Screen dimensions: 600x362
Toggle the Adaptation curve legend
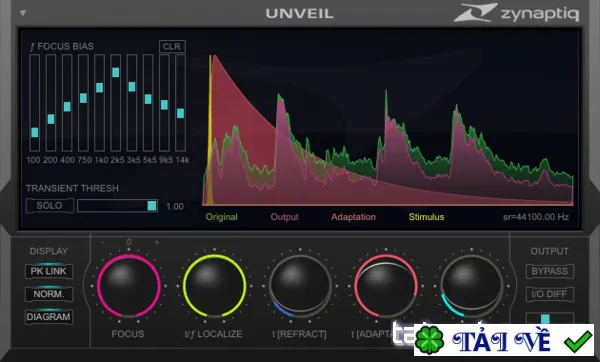click(353, 217)
